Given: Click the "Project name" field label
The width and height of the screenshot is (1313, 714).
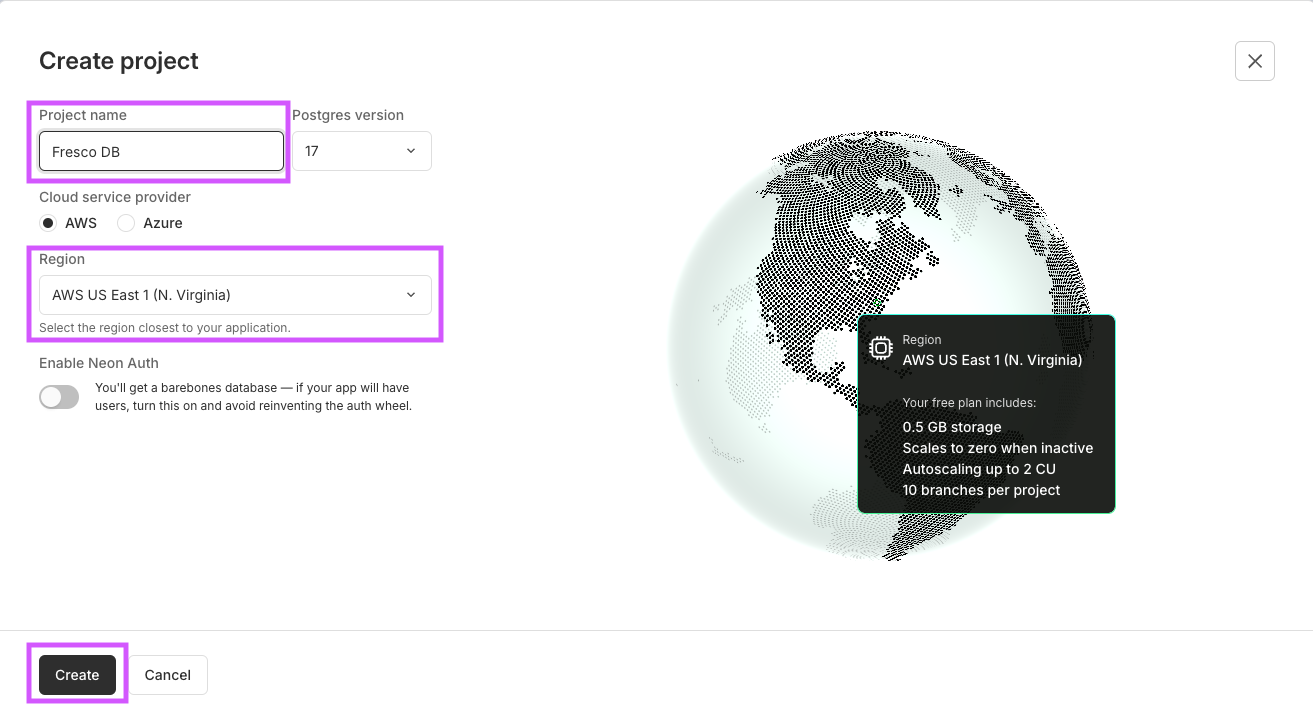Looking at the screenshot, I should 83,115.
